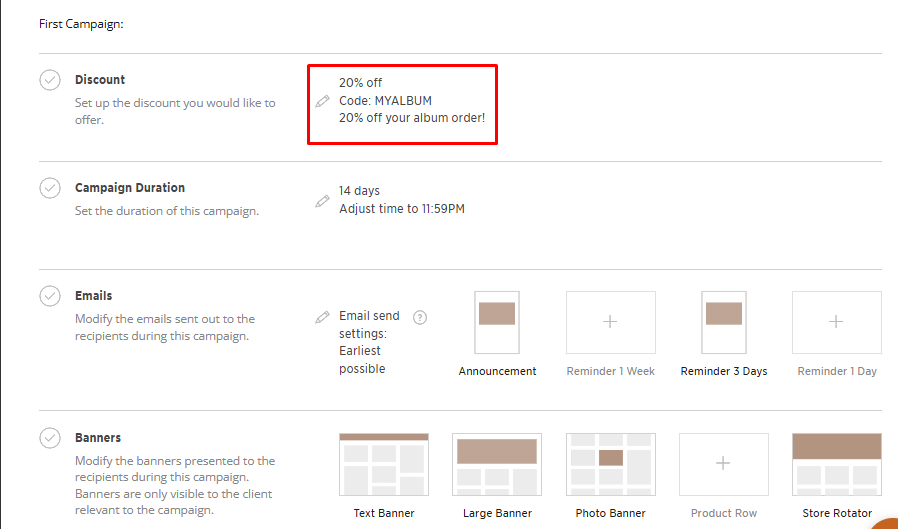Screen dimensions: 898x529
Task: Click the Discount section heading
Action: coord(100,80)
